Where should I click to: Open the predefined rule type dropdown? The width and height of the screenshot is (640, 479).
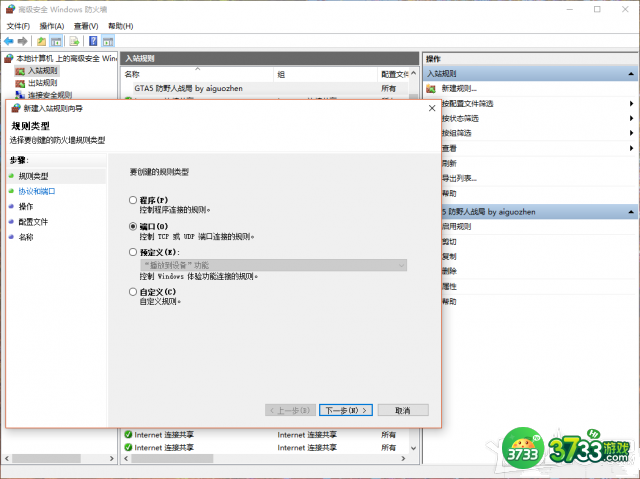(273, 265)
